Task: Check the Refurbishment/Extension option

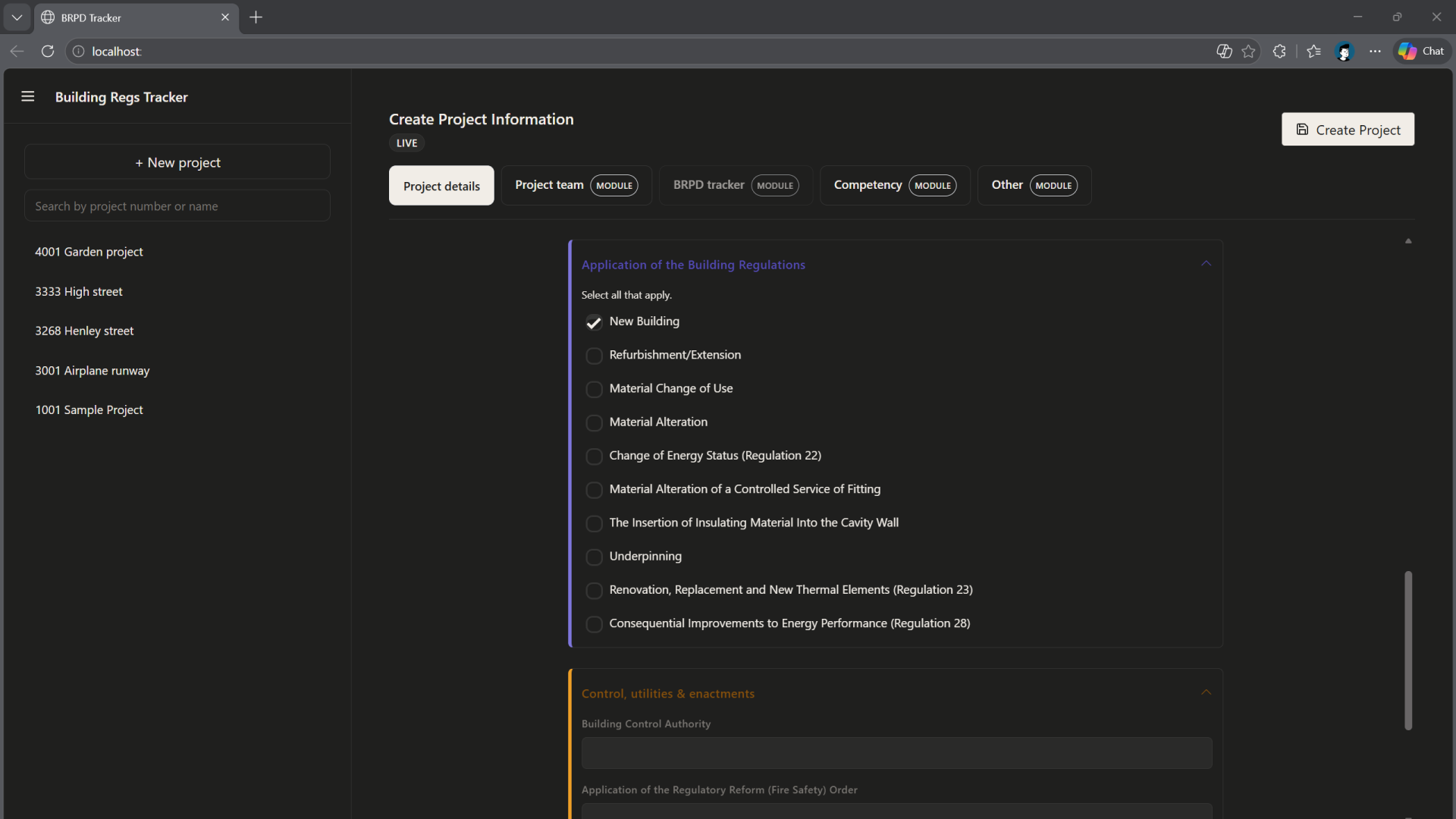Action: click(x=595, y=356)
